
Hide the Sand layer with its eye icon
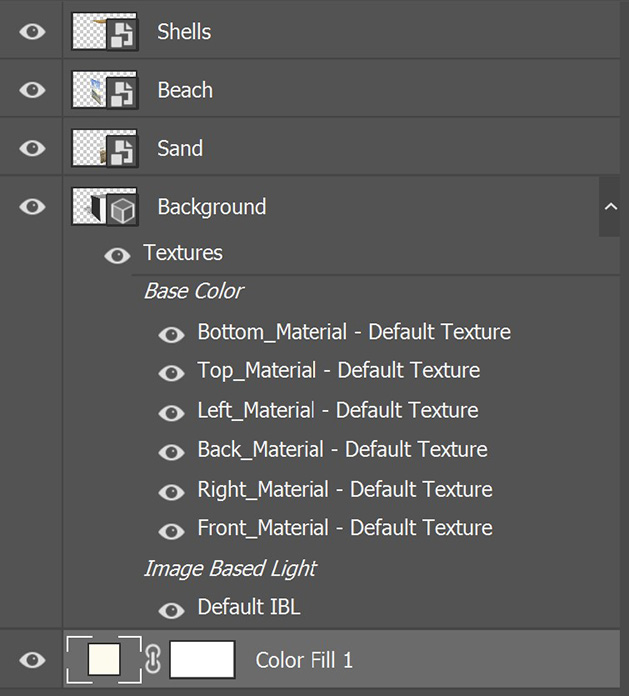[32, 148]
